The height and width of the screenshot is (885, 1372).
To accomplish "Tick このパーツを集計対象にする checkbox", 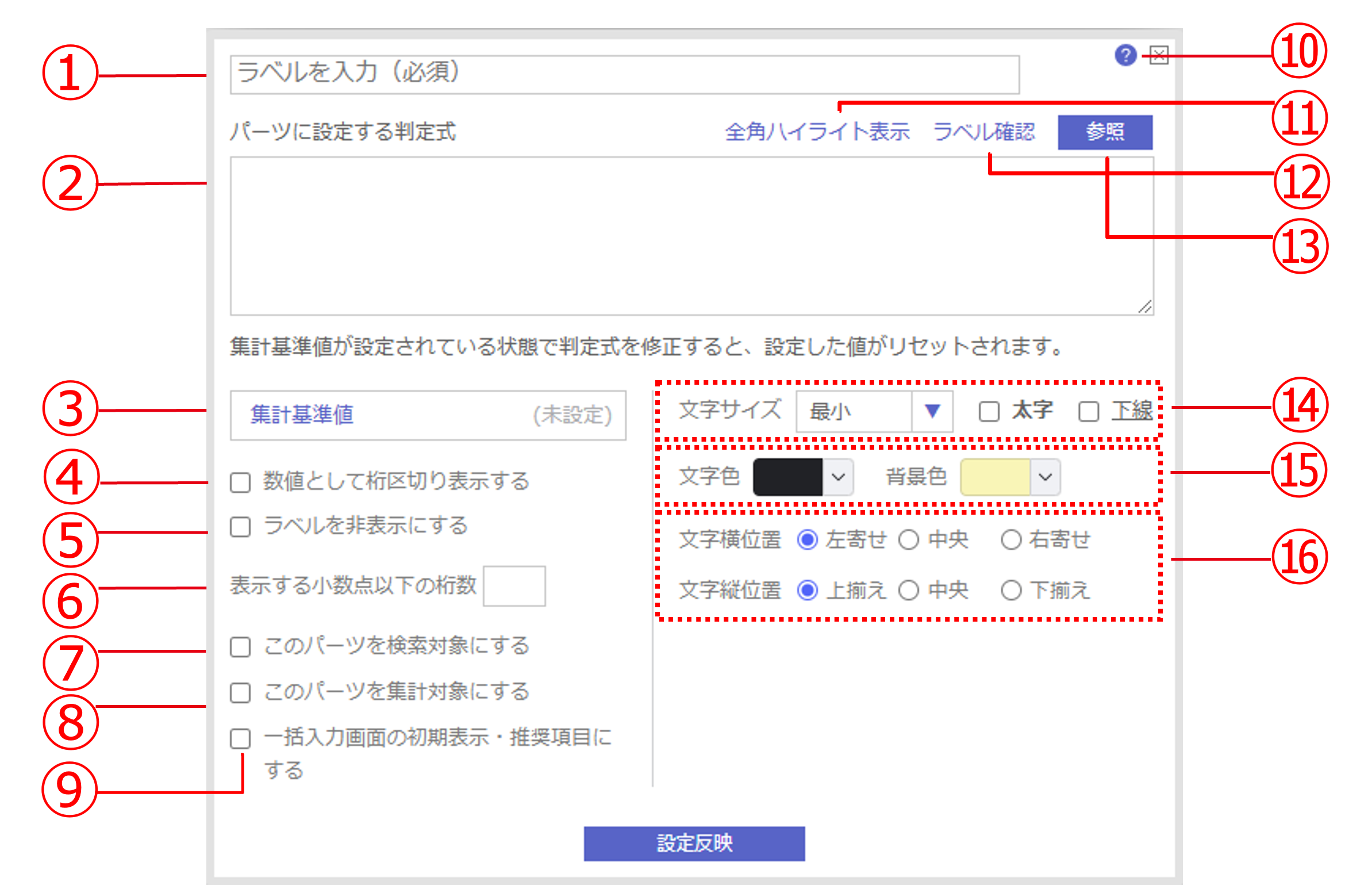I will pyautogui.click(x=240, y=692).
